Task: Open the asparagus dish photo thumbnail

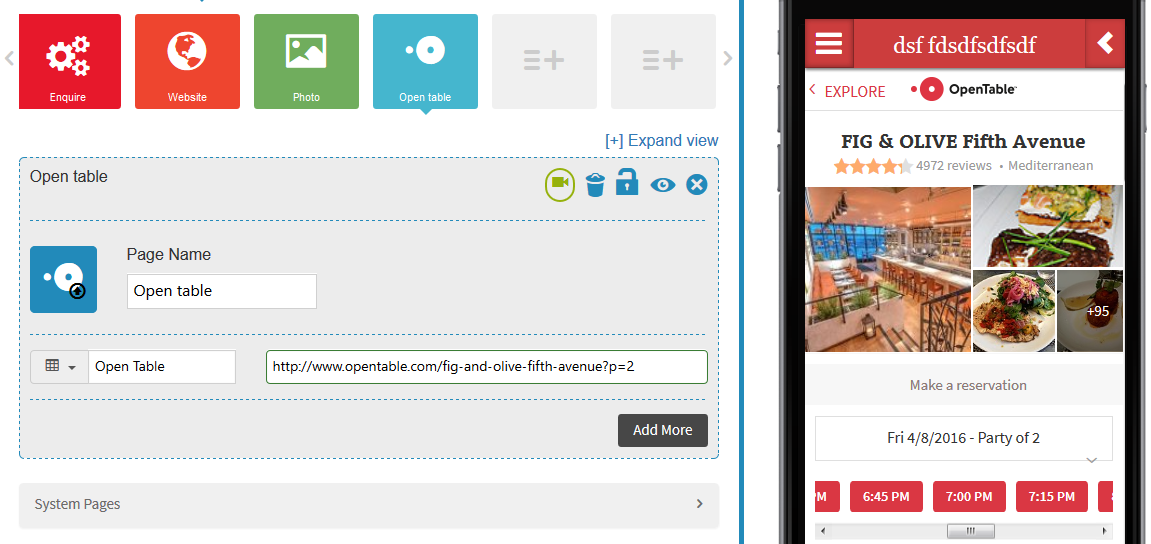Action: click(1047, 227)
